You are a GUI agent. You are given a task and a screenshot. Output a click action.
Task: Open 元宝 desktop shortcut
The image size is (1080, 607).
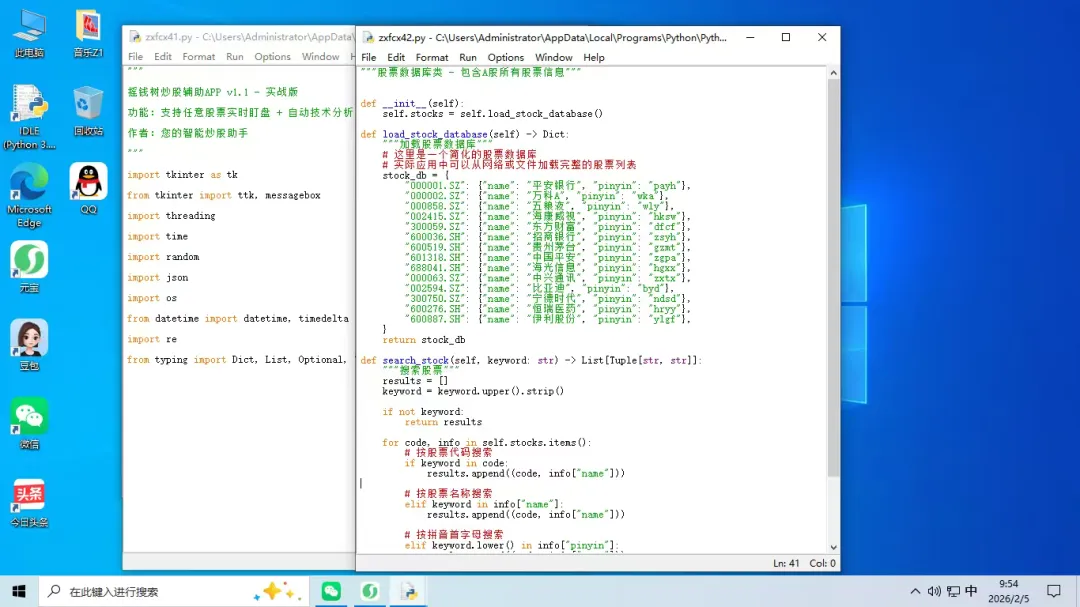click(x=29, y=267)
